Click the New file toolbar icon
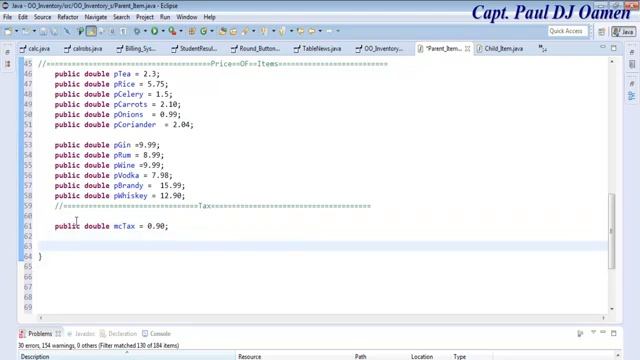 click(8, 31)
